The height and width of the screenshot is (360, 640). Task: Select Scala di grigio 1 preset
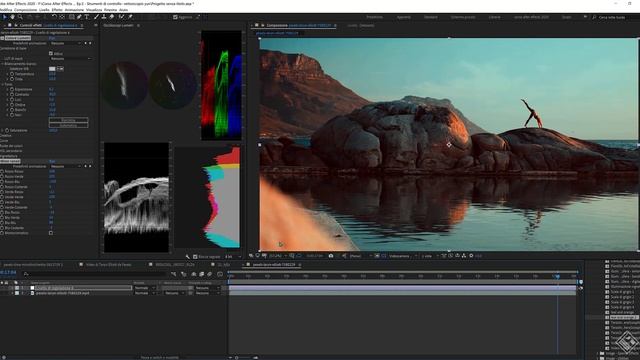pos(622,292)
